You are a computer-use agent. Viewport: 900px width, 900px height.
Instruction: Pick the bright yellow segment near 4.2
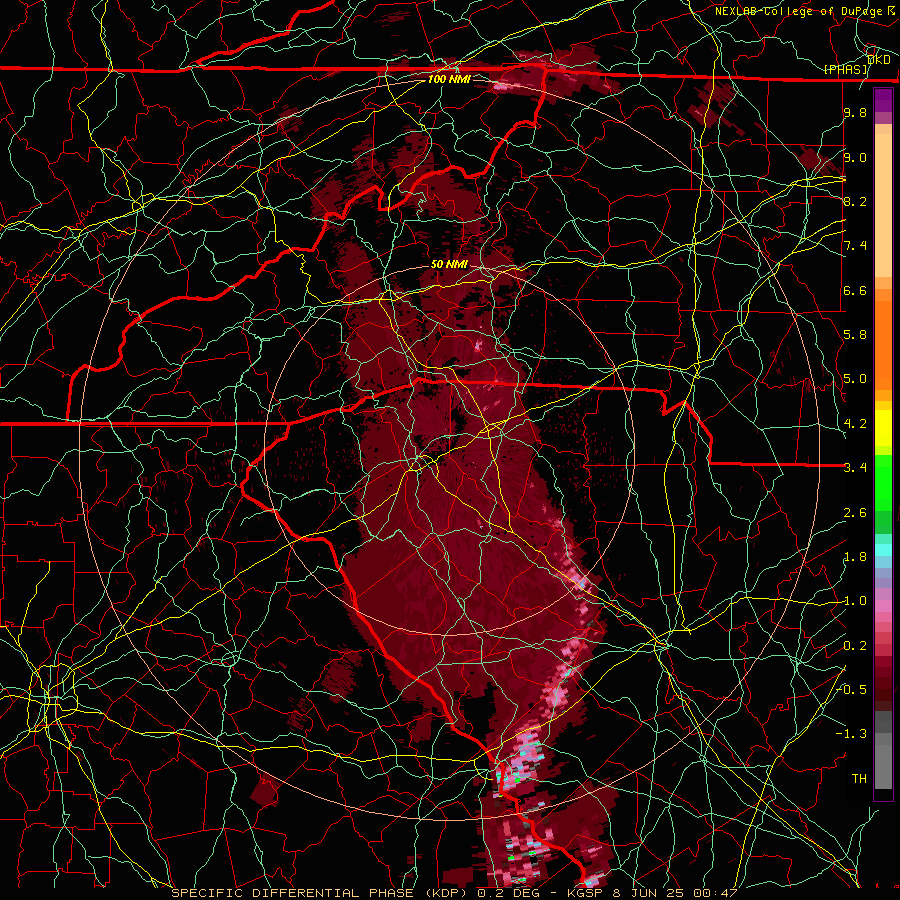pyautogui.click(x=883, y=428)
